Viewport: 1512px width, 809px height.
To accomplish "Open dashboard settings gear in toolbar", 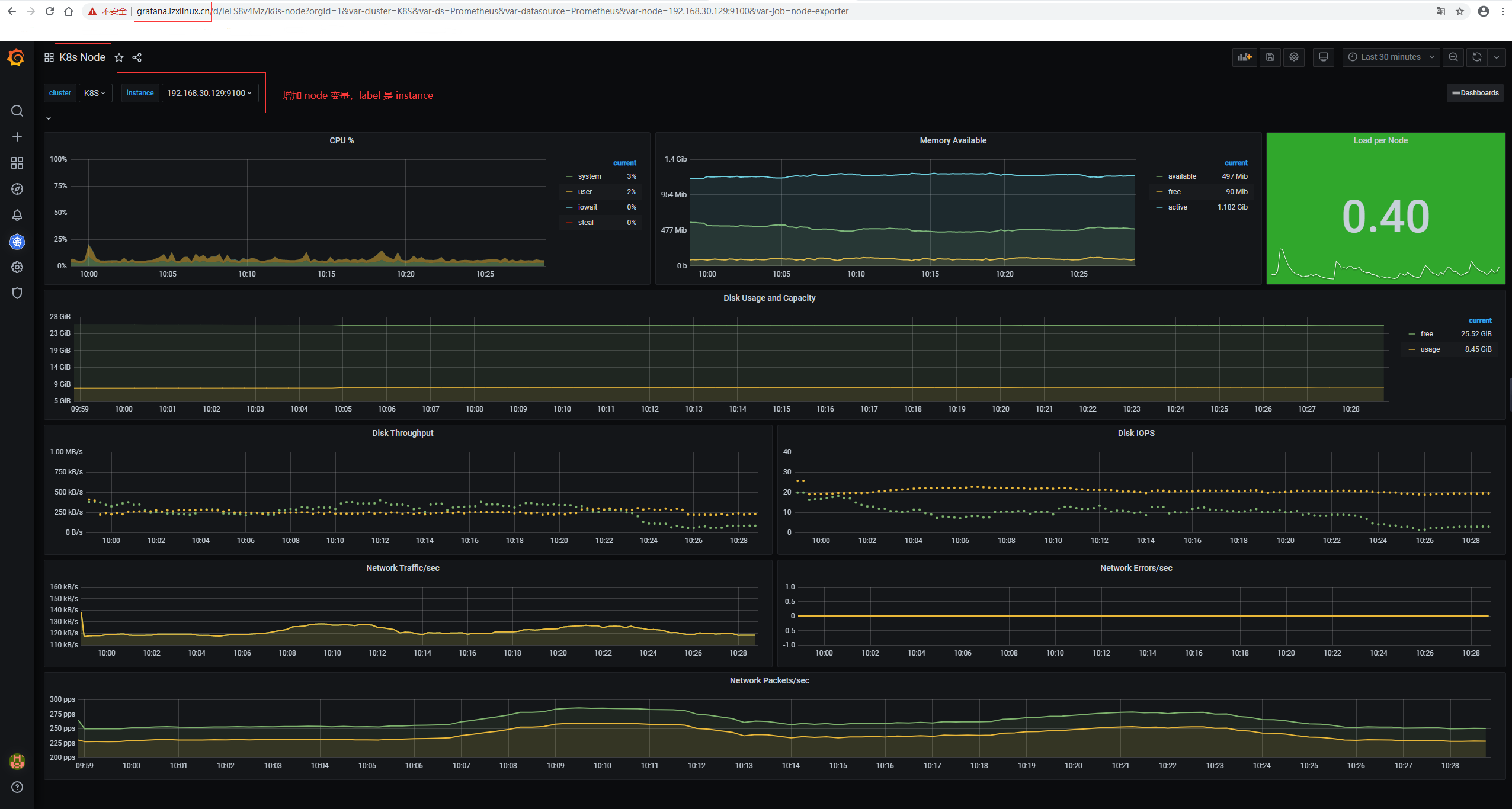I will pos(1294,57).
